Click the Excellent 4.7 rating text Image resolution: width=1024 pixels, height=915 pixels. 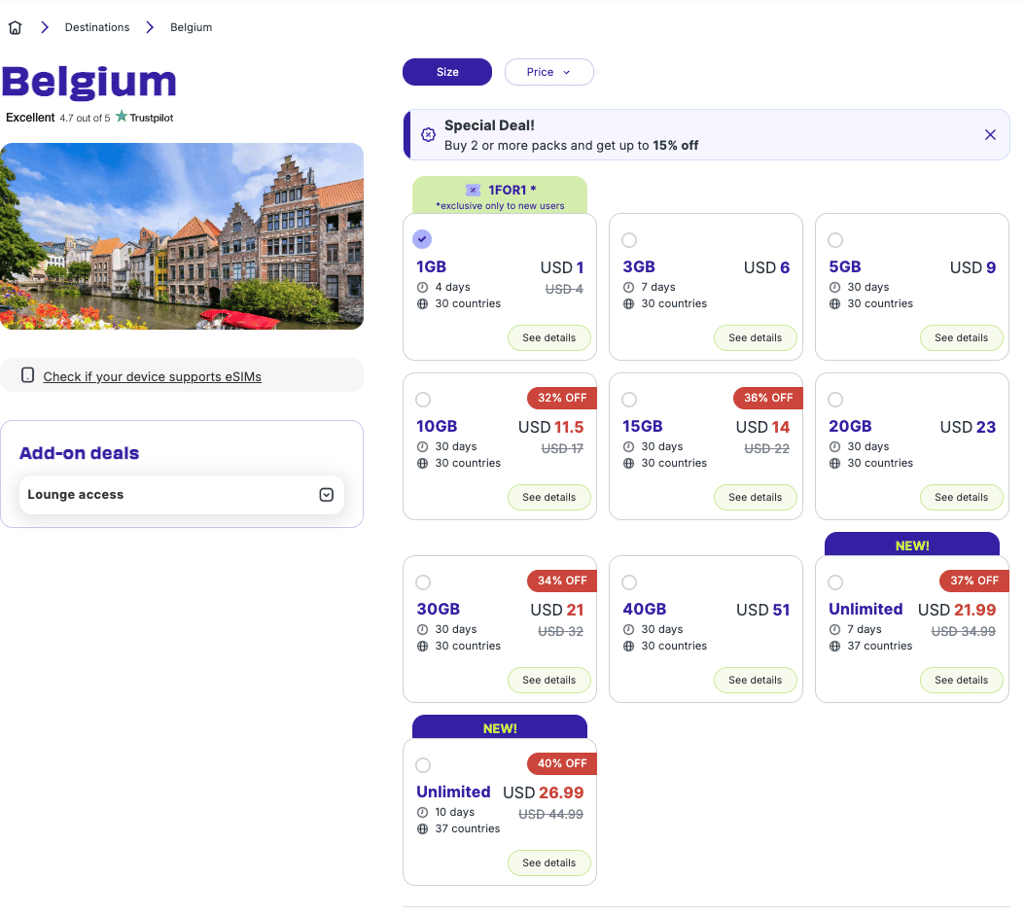[x=58, y=118]
